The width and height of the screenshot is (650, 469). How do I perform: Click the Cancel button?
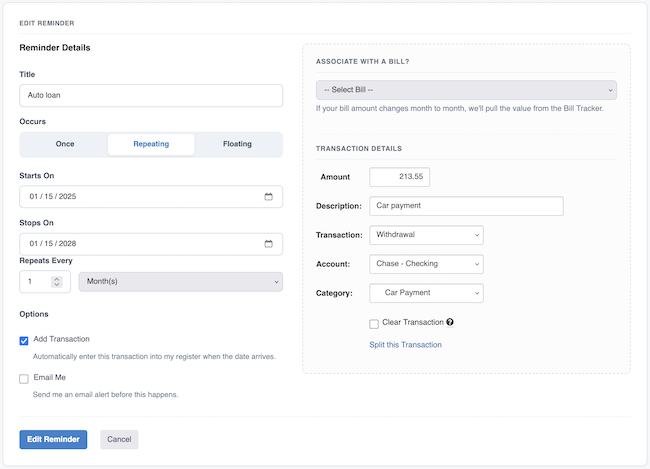coord(119,440)
